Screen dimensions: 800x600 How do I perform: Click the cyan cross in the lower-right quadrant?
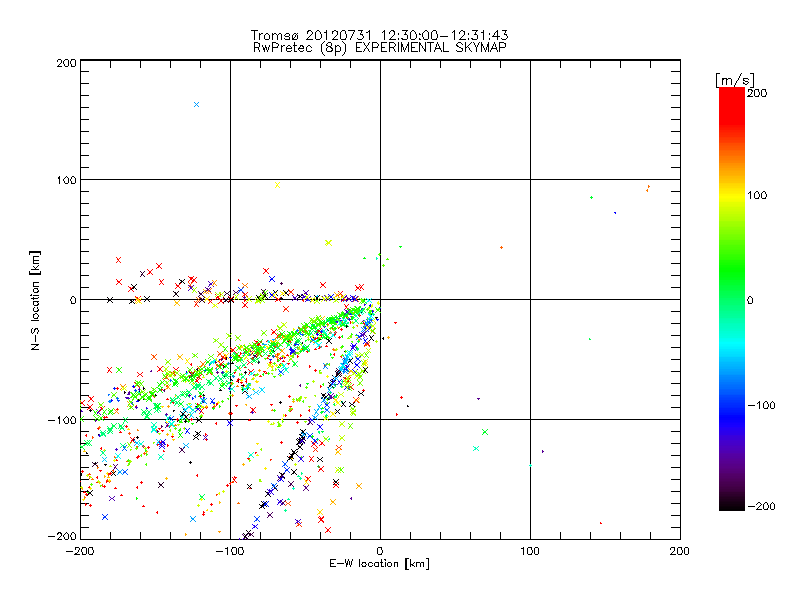coord(476,448)
